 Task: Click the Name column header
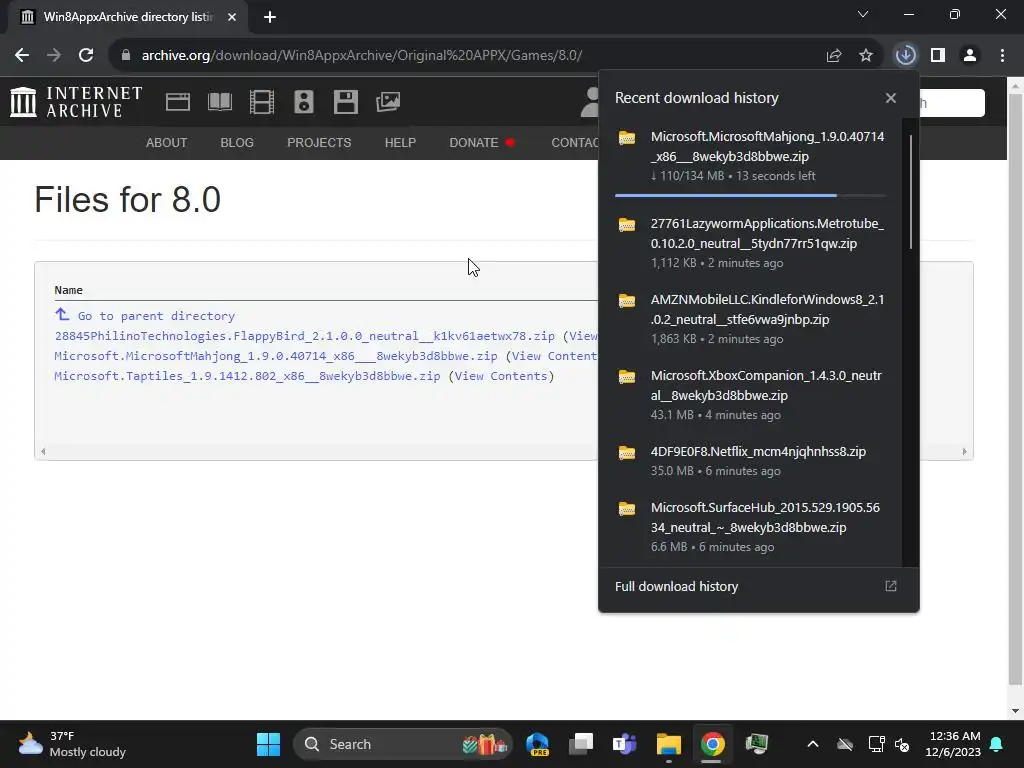point(69,290)
